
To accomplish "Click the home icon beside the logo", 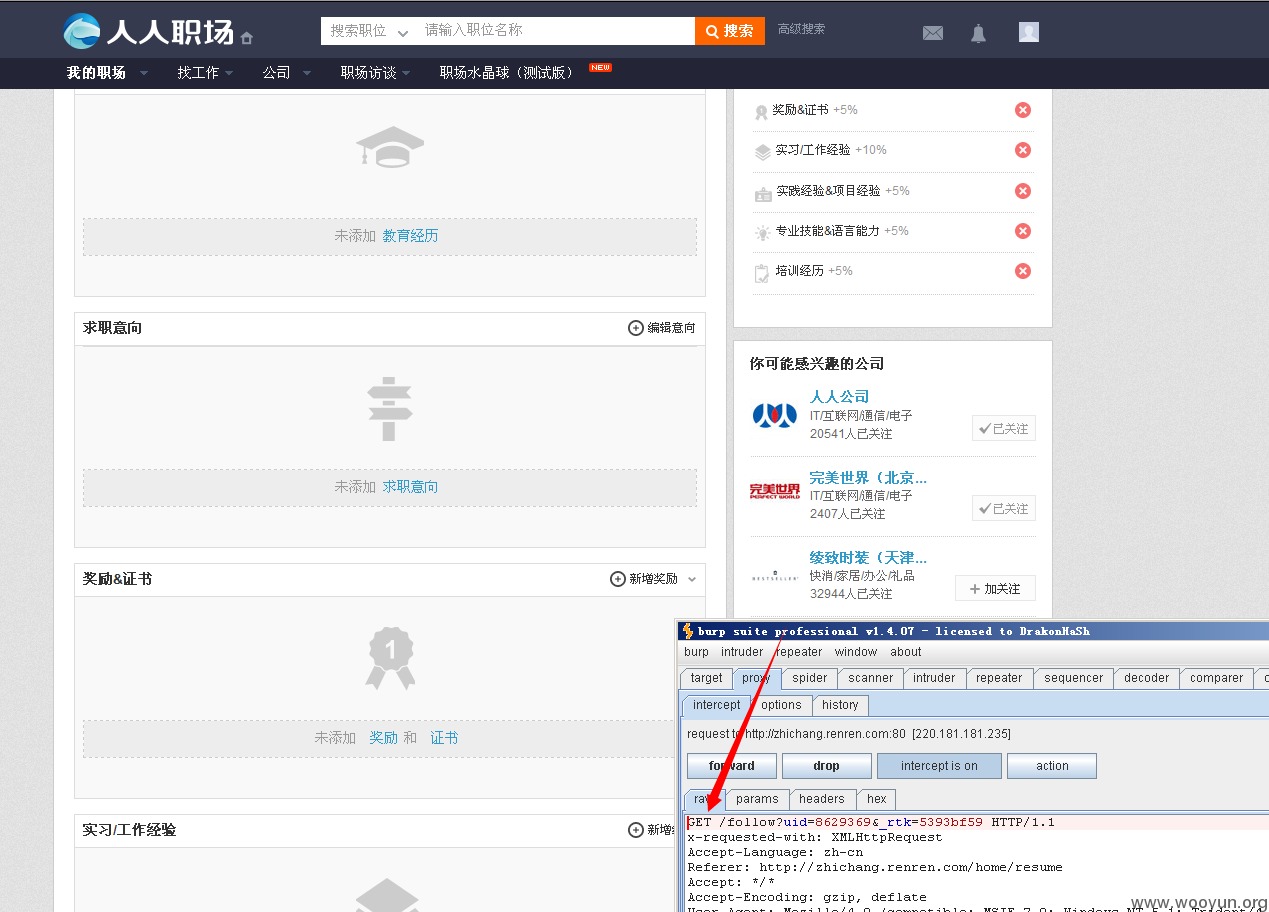I will click(x=247, y=38).
